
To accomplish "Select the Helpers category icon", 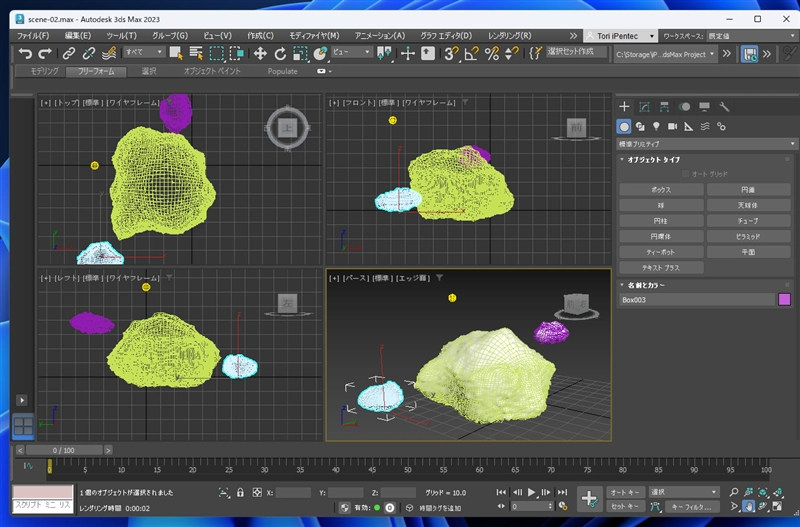I will (x=688, y=126).
